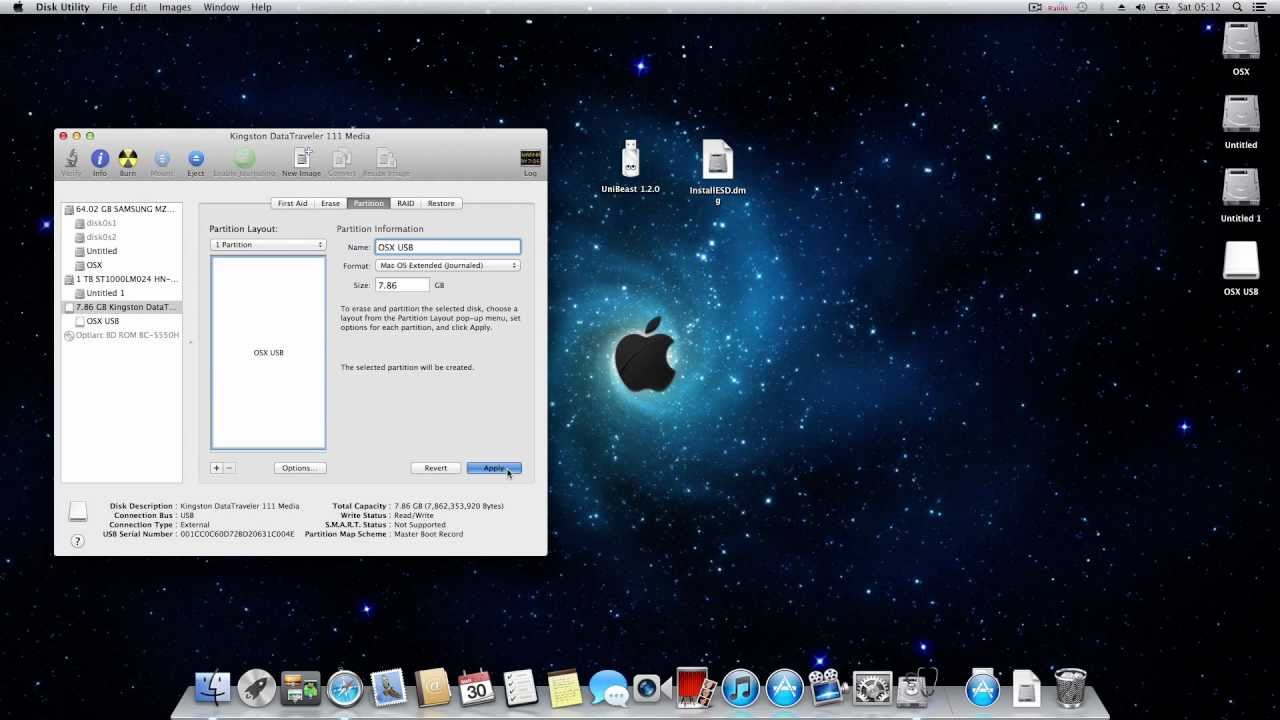This screenshot has height=720, width=1280.
Task: Open the Partition Layout dropdown
Action: tap(268, 245)
